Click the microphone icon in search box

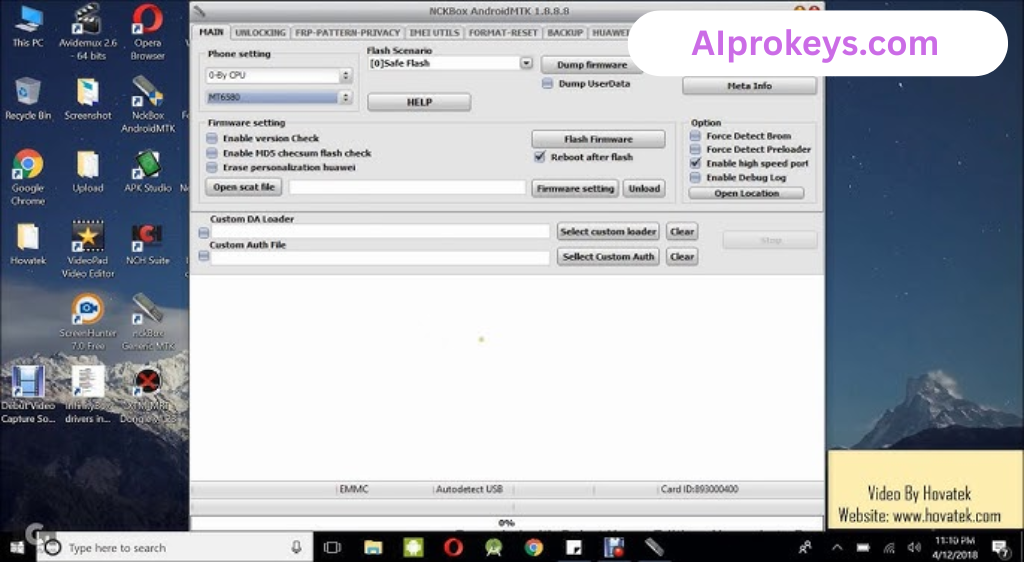296,547
